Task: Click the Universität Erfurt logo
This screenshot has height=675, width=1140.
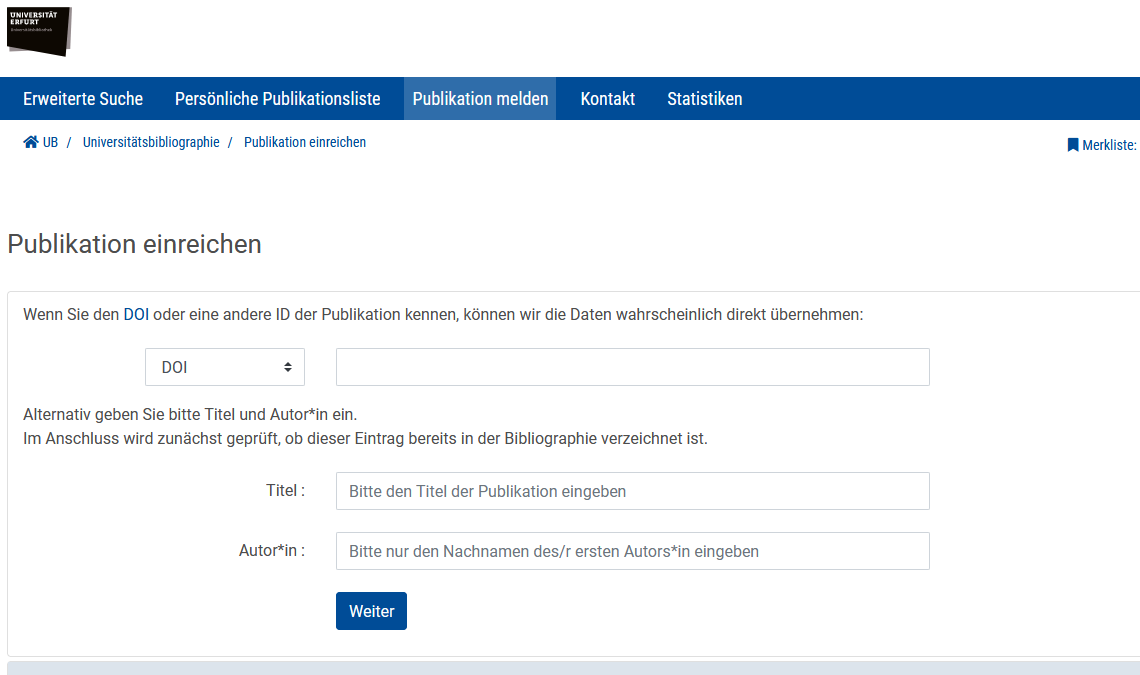Action: (40, 30)
